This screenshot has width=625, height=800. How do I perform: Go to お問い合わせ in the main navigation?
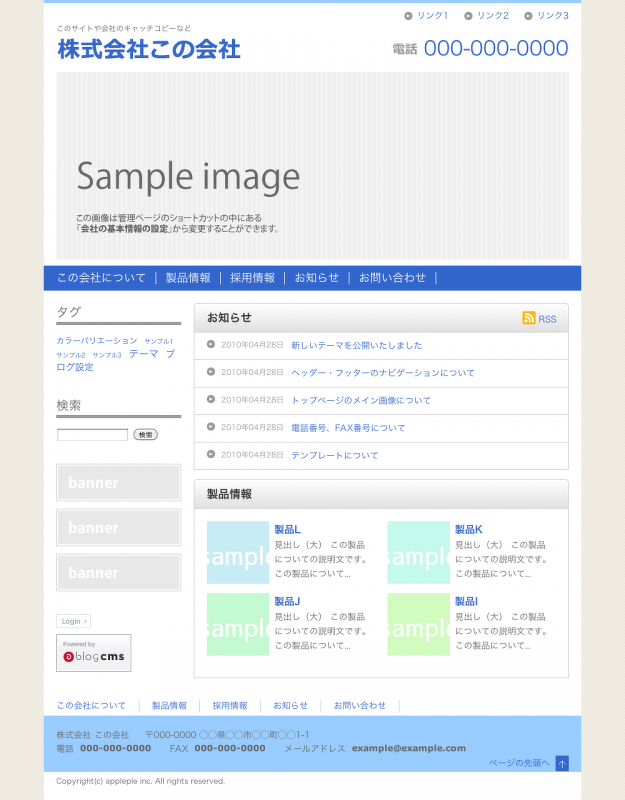(x=392, y=278)
